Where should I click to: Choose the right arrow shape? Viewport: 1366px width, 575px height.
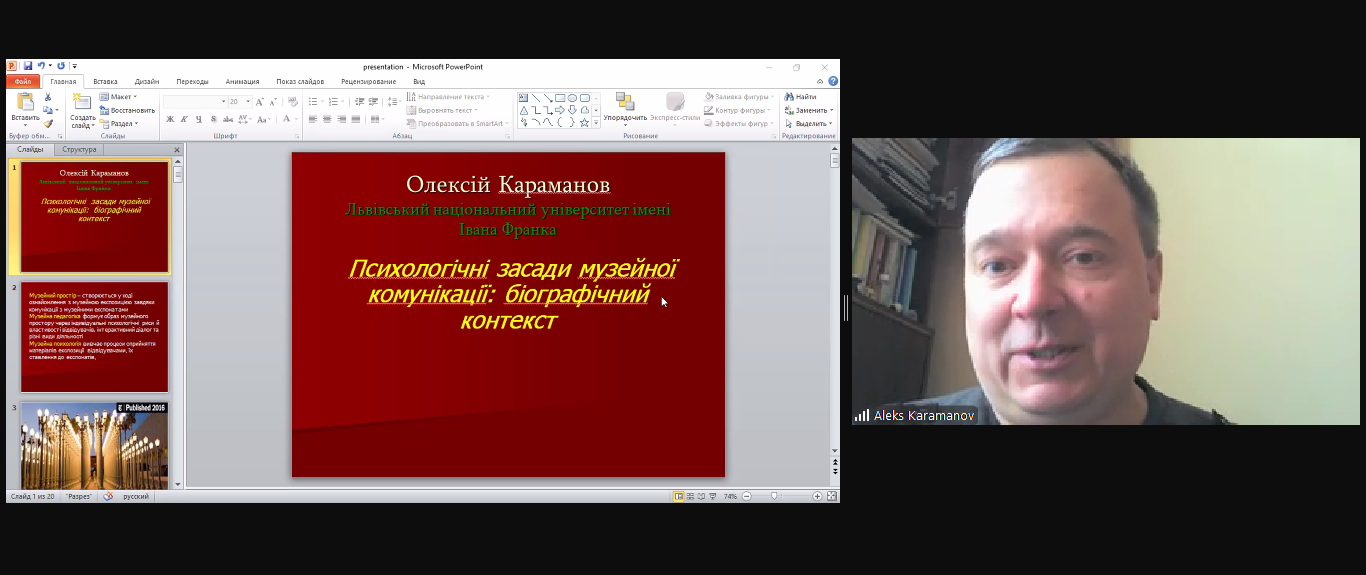pos(560,110)
